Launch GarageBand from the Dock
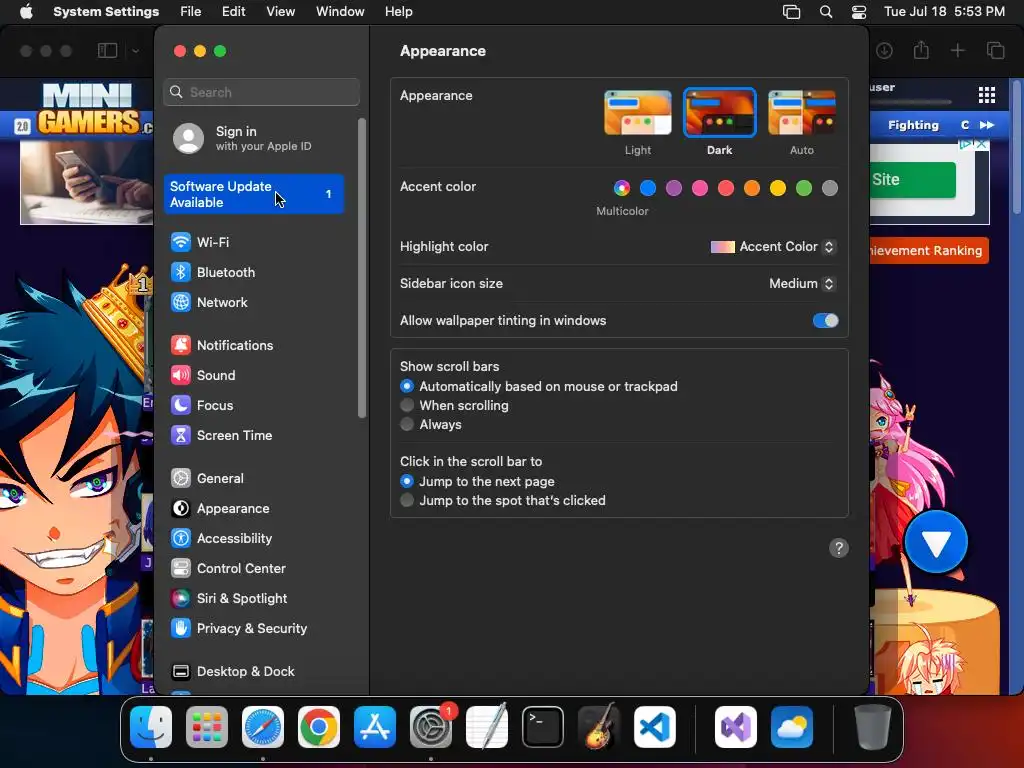 pos(598,727)
